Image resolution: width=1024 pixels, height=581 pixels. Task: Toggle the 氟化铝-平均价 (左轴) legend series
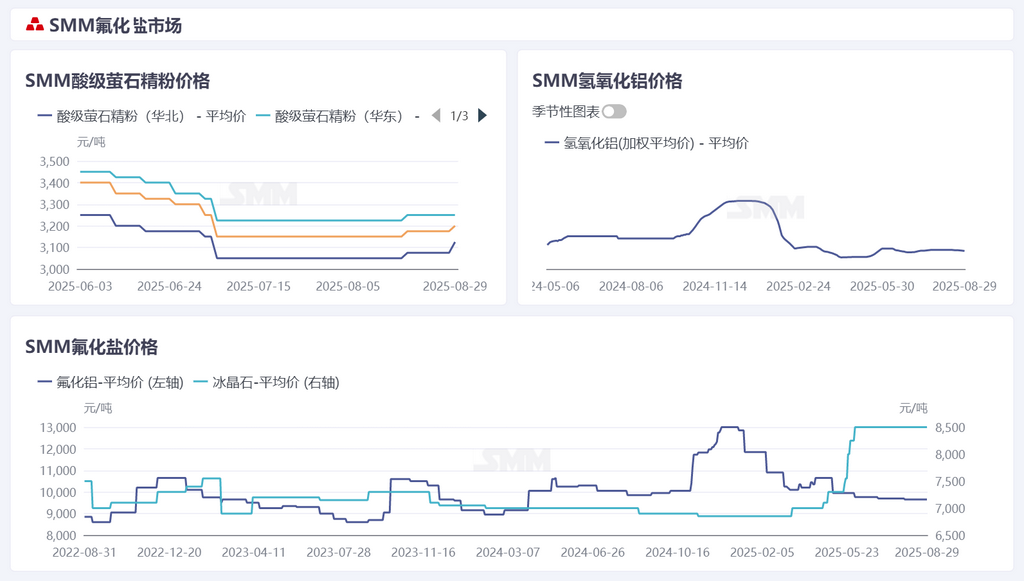110,382
